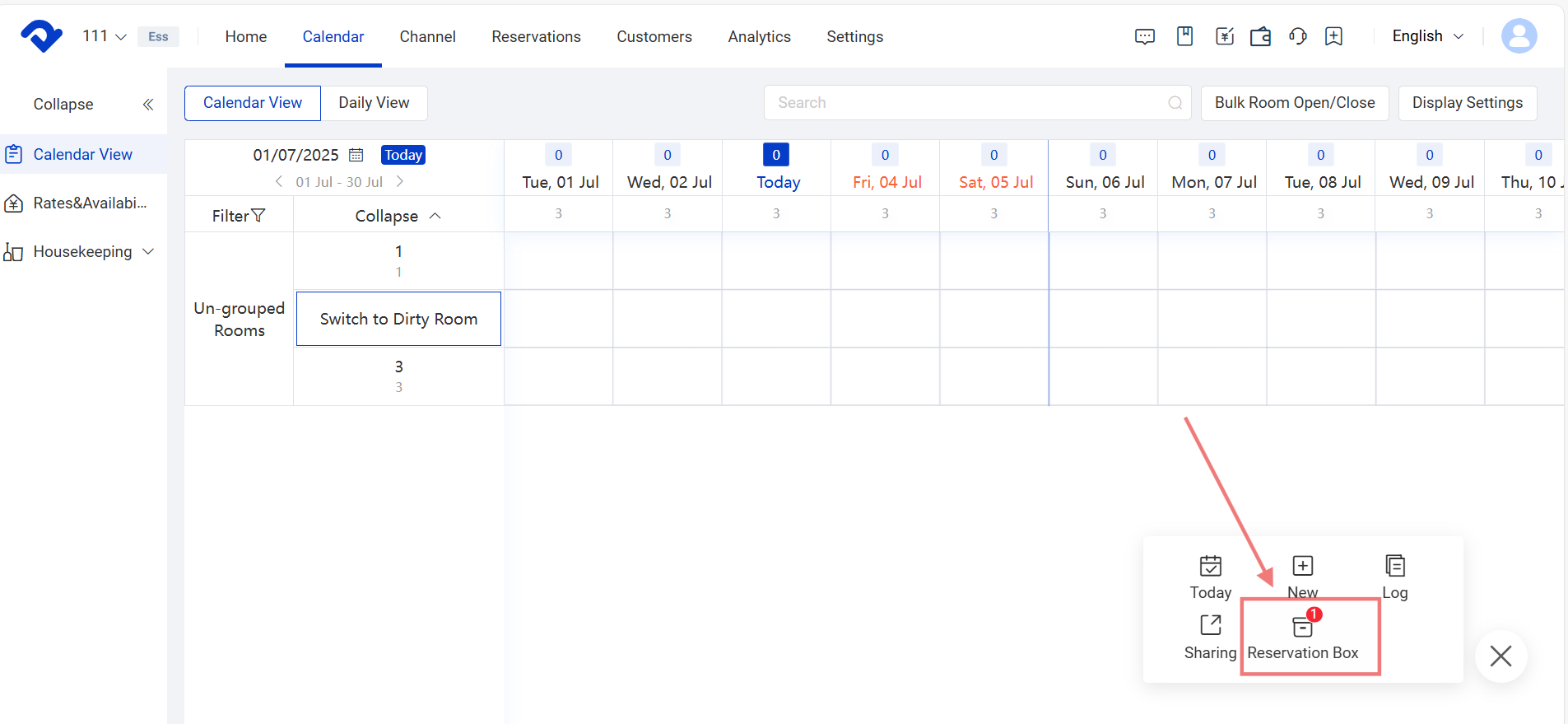
Task: Open the Reservation Box icon
Action: (1302, 628)
